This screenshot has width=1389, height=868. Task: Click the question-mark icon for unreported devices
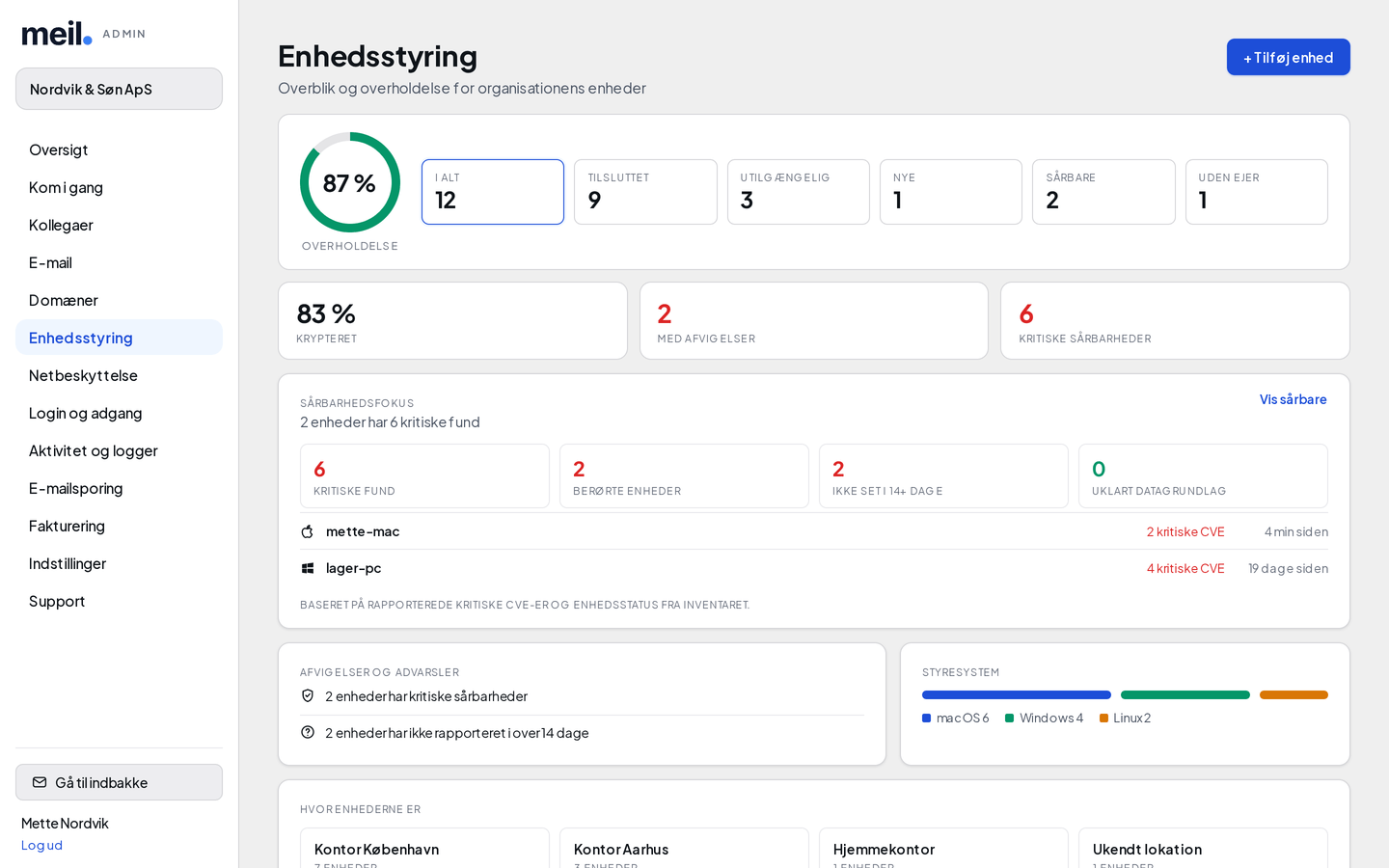(308, 732)
